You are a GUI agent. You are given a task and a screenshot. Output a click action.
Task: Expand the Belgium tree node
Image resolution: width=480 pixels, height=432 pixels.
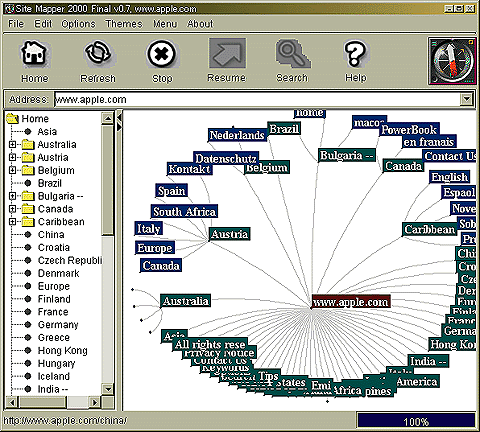pos(12,170)
